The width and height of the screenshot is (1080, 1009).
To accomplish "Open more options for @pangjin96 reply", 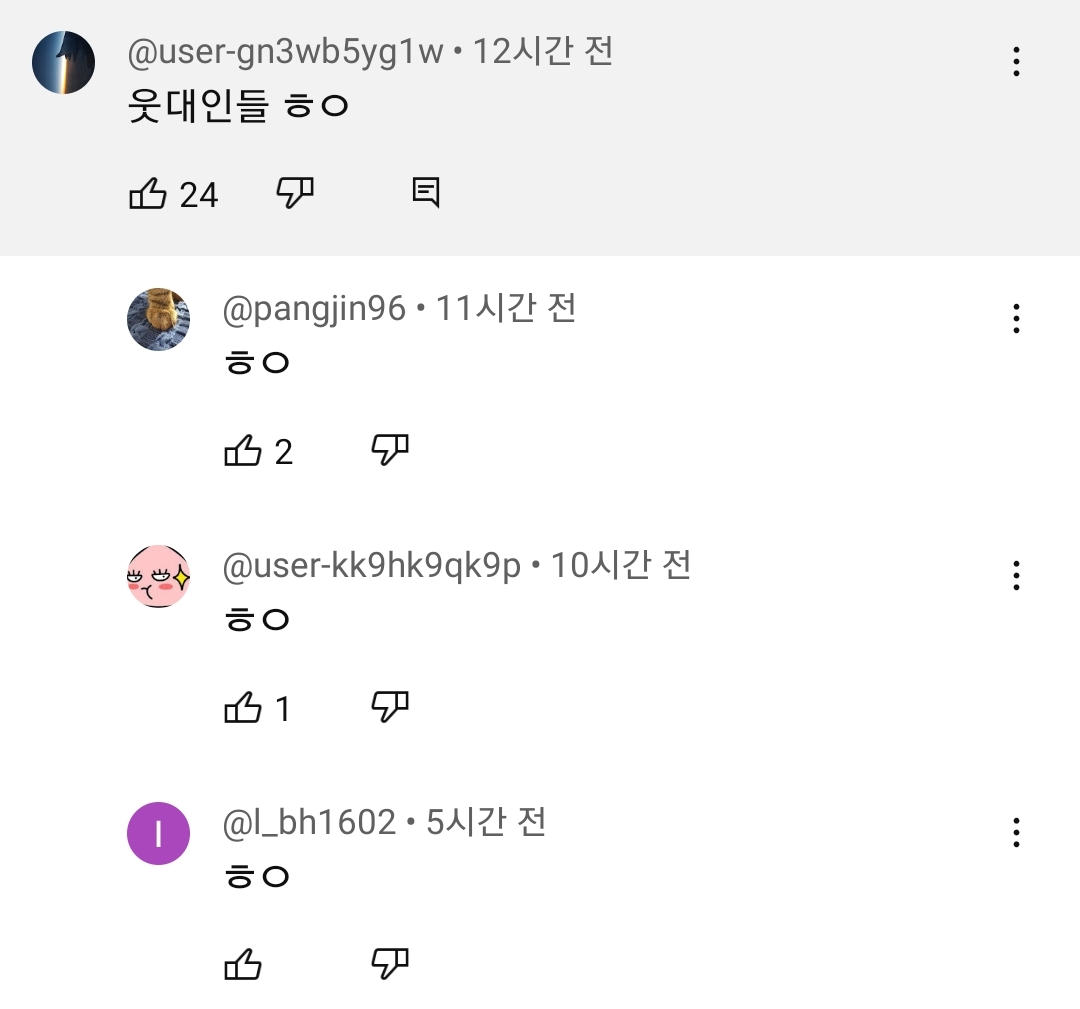I will point(1016,319).
